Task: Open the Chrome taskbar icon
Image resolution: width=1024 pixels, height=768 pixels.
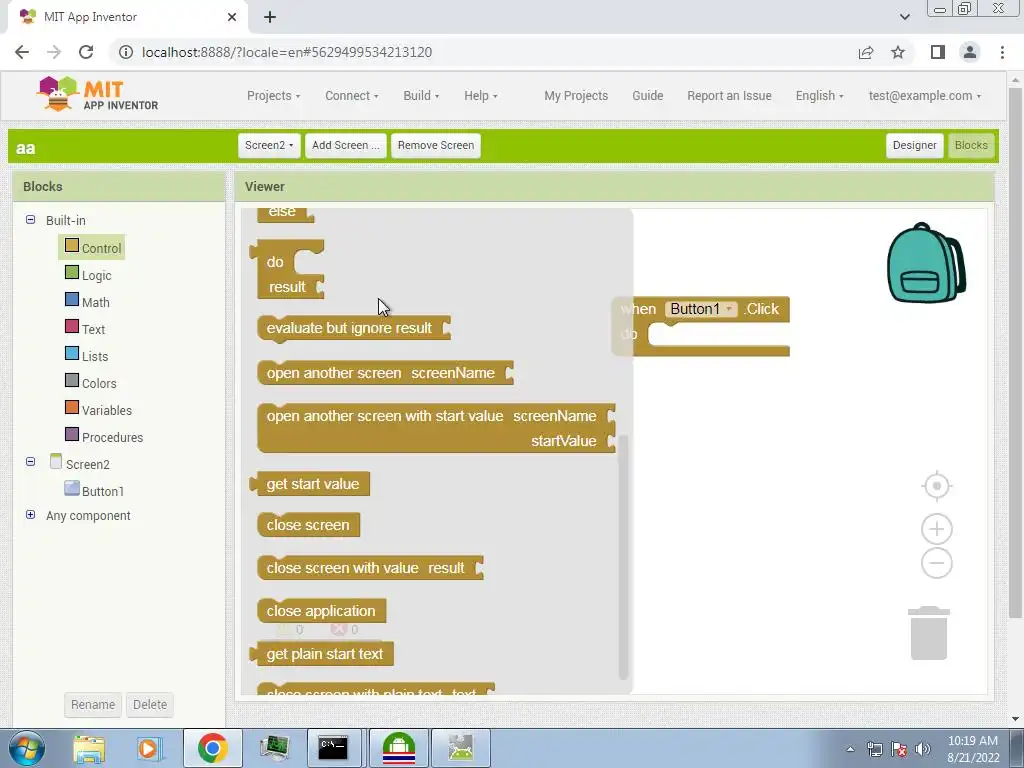Action: click(212, 748)
